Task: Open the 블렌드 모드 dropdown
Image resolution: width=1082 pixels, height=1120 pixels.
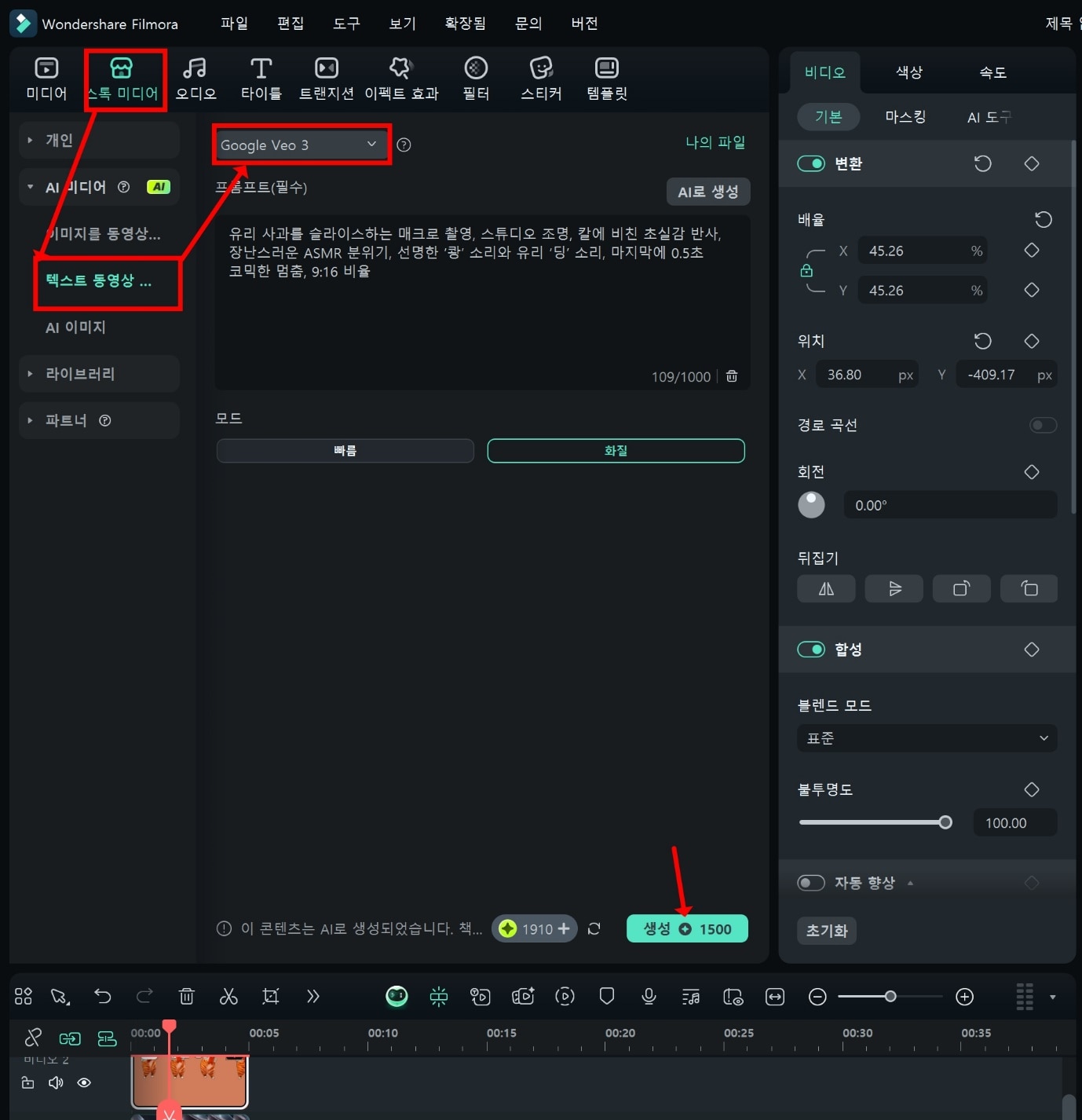Action: click(x=927, y=738)
